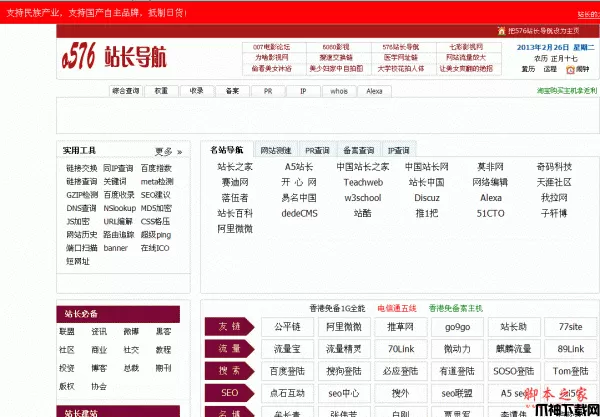Click the w3school site link
The image size is (600, 417).
coord(363,198)
